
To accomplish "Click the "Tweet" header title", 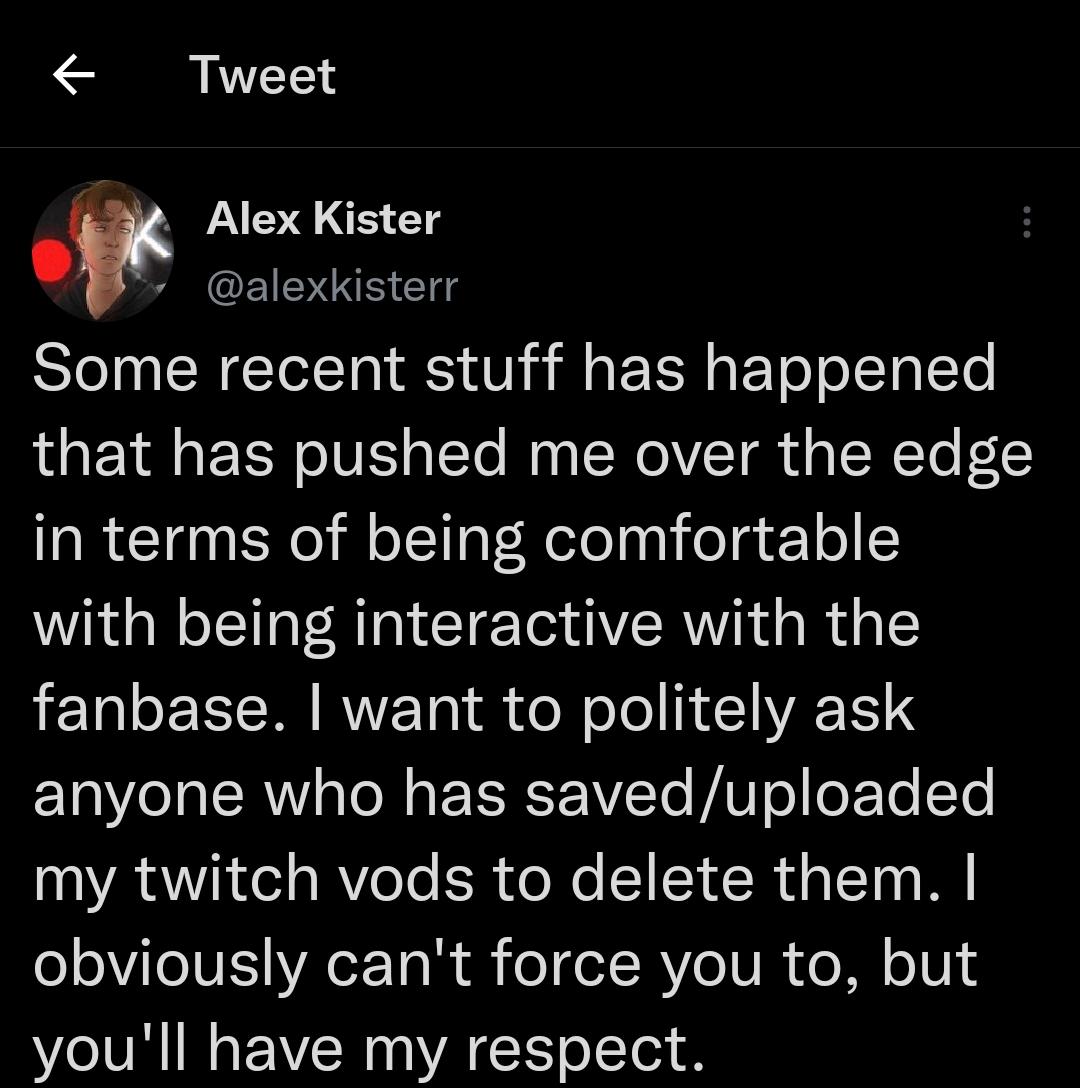I will tap(262, 76).
